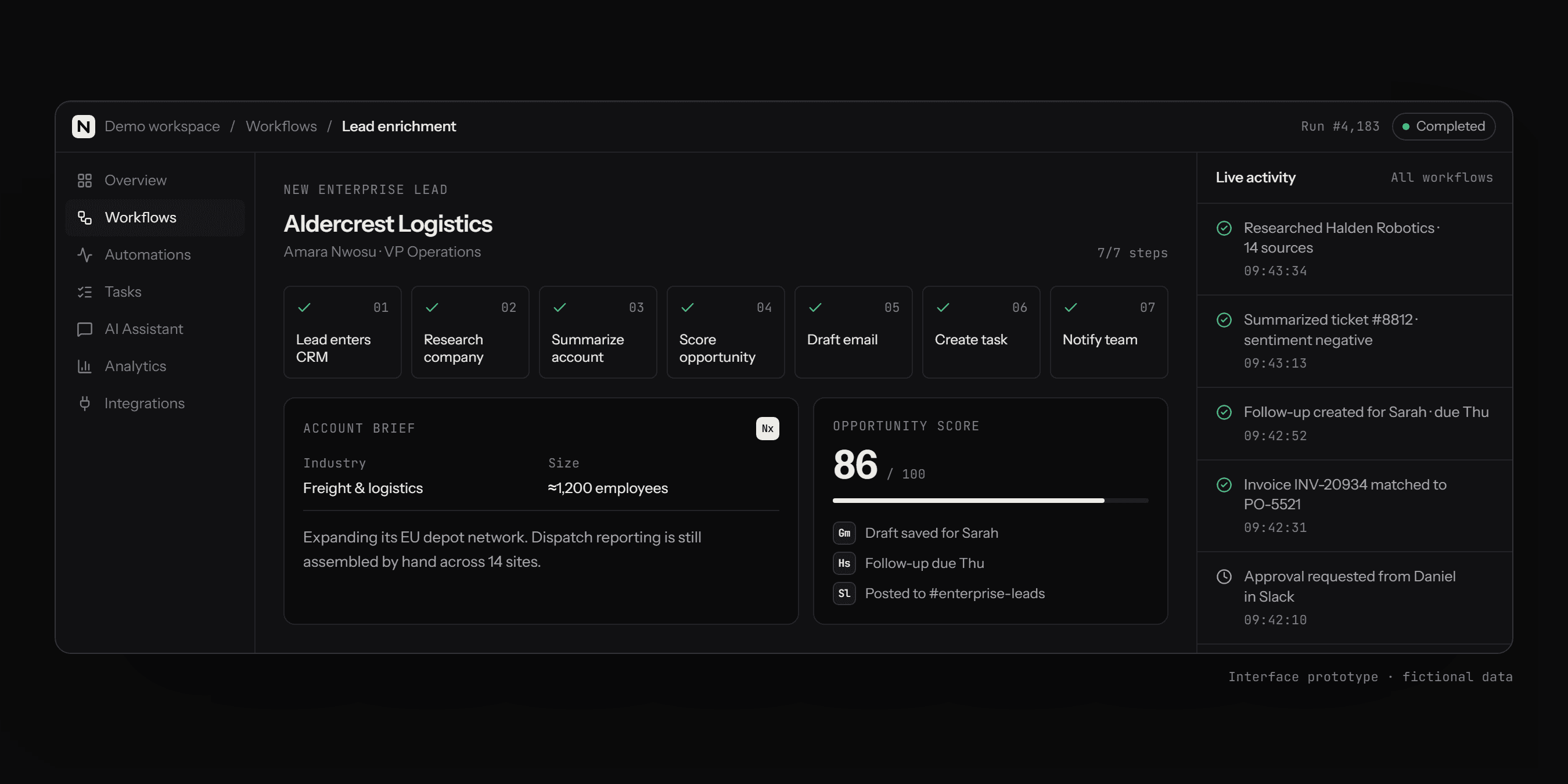Image resolution: width=1568 pixels, height=784 pixels.
Task: Open Automations in the sidebar
Action: (x=155, y=255)
